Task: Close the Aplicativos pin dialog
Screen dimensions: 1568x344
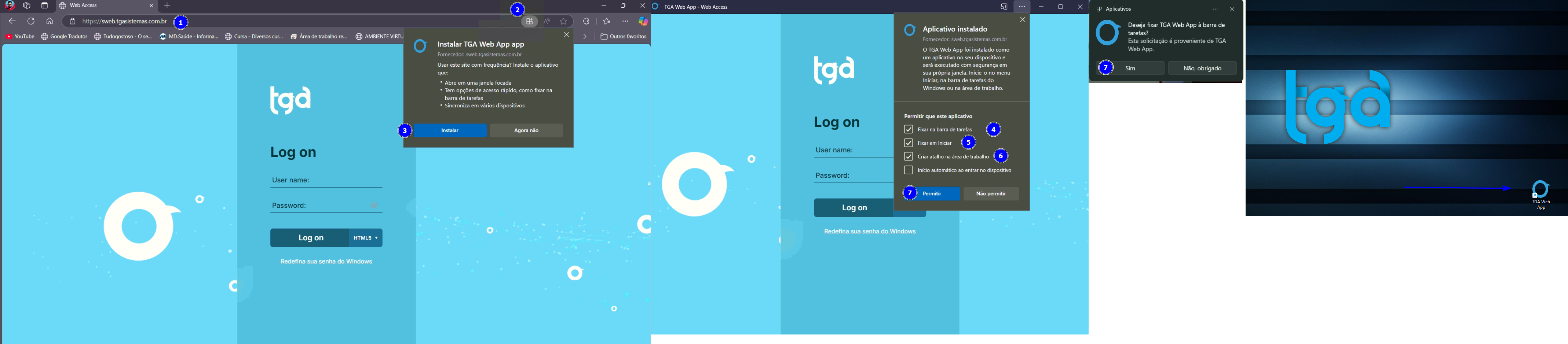Action: pyautogui.click(x=1232, y=9)
